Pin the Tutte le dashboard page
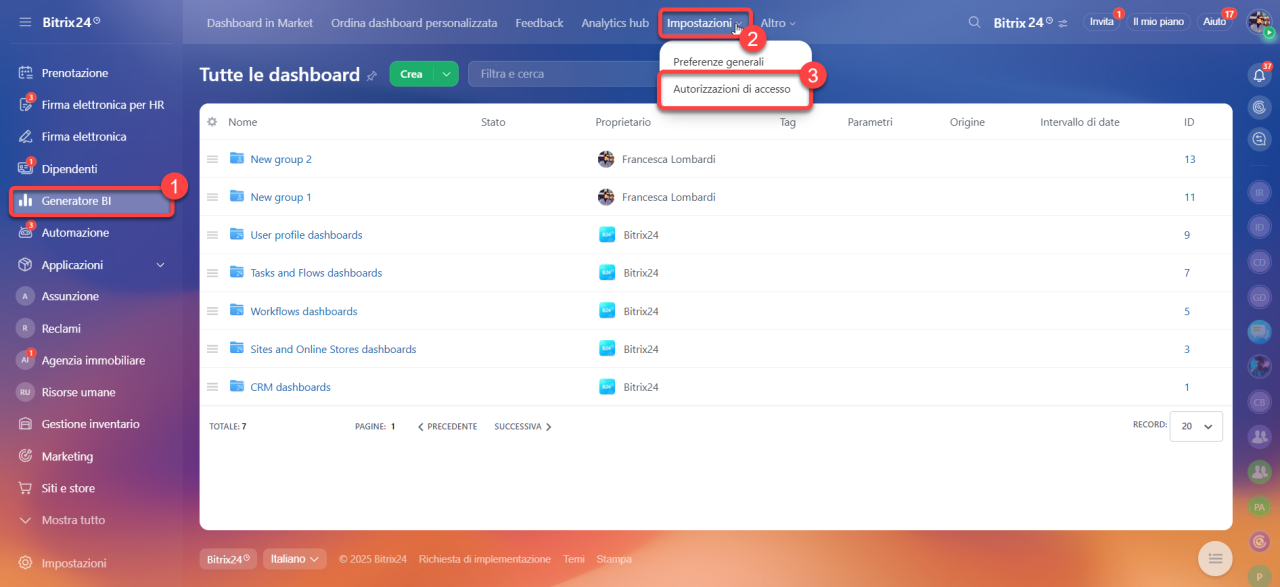Image resolution: width=1280 pixels, height=587 pixels. pyautogui.click(x=372, y=75)
